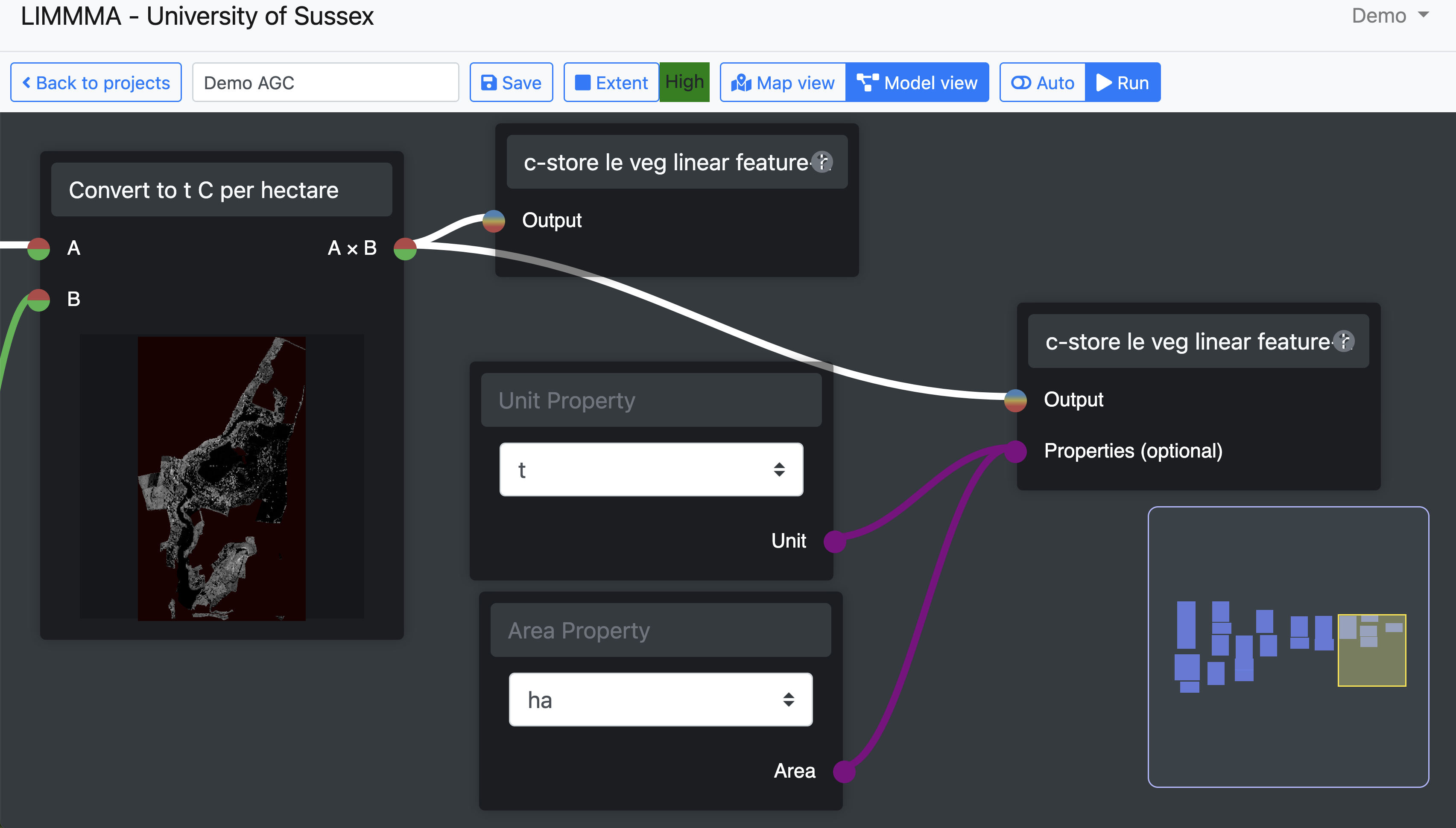Go Back to projects

point(96,83)
